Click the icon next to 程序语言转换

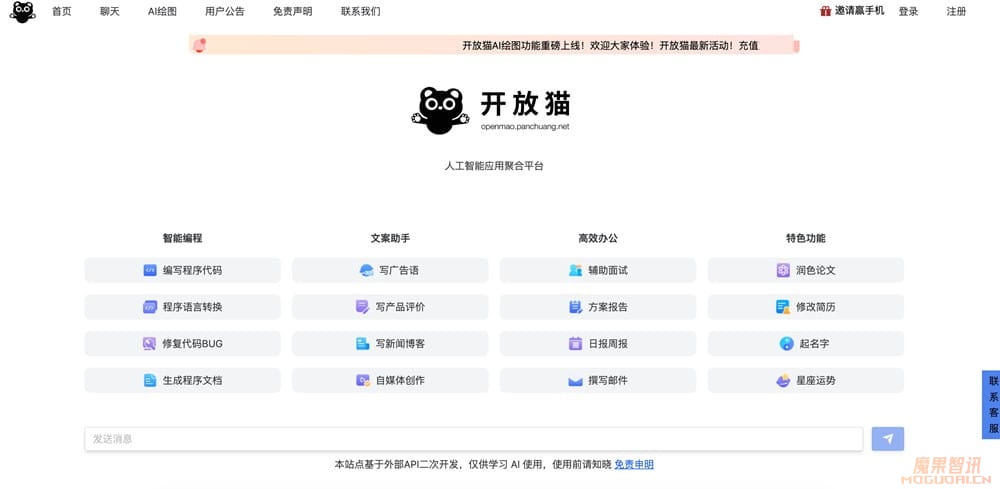150,307
